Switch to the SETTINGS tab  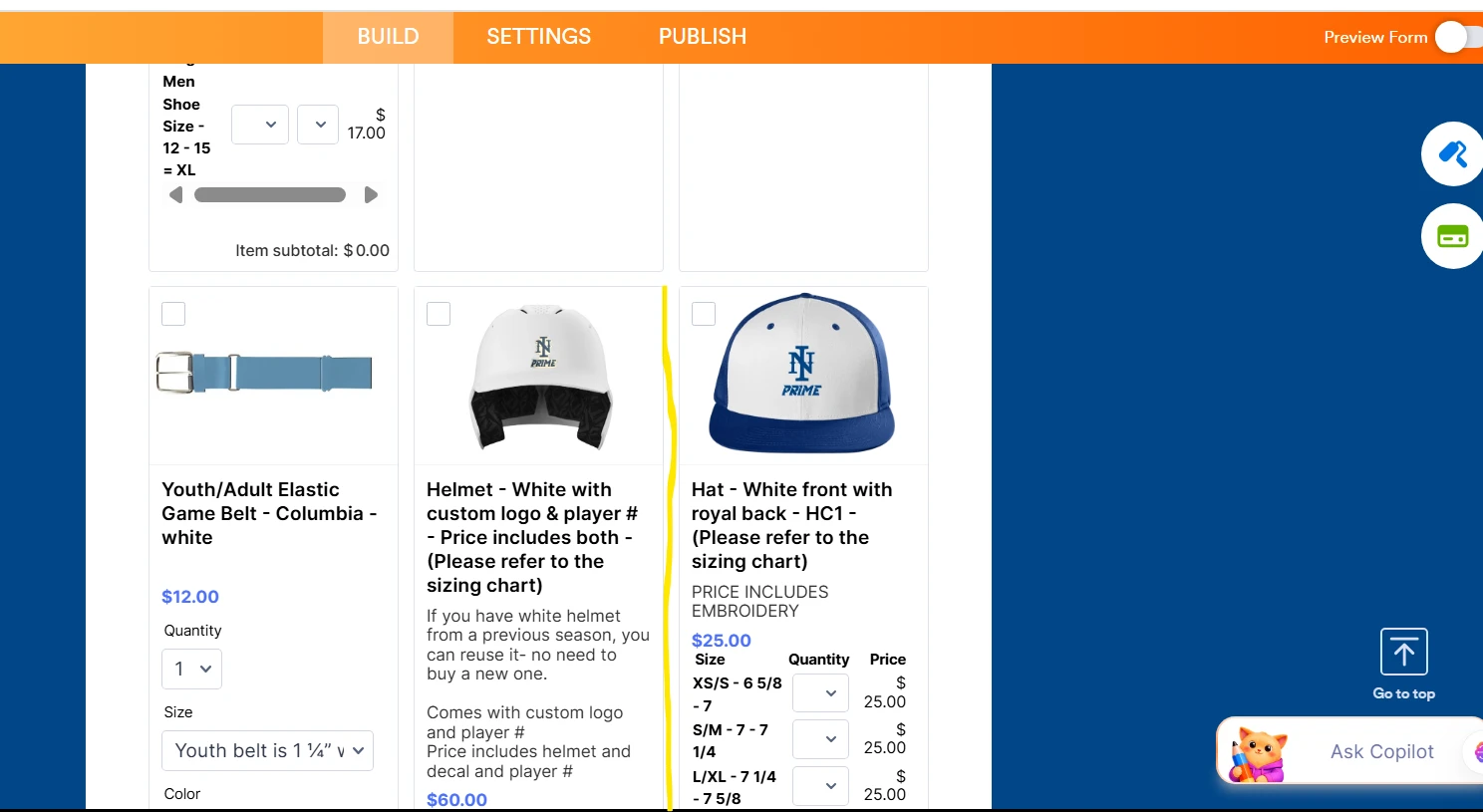tap(538, 37)
